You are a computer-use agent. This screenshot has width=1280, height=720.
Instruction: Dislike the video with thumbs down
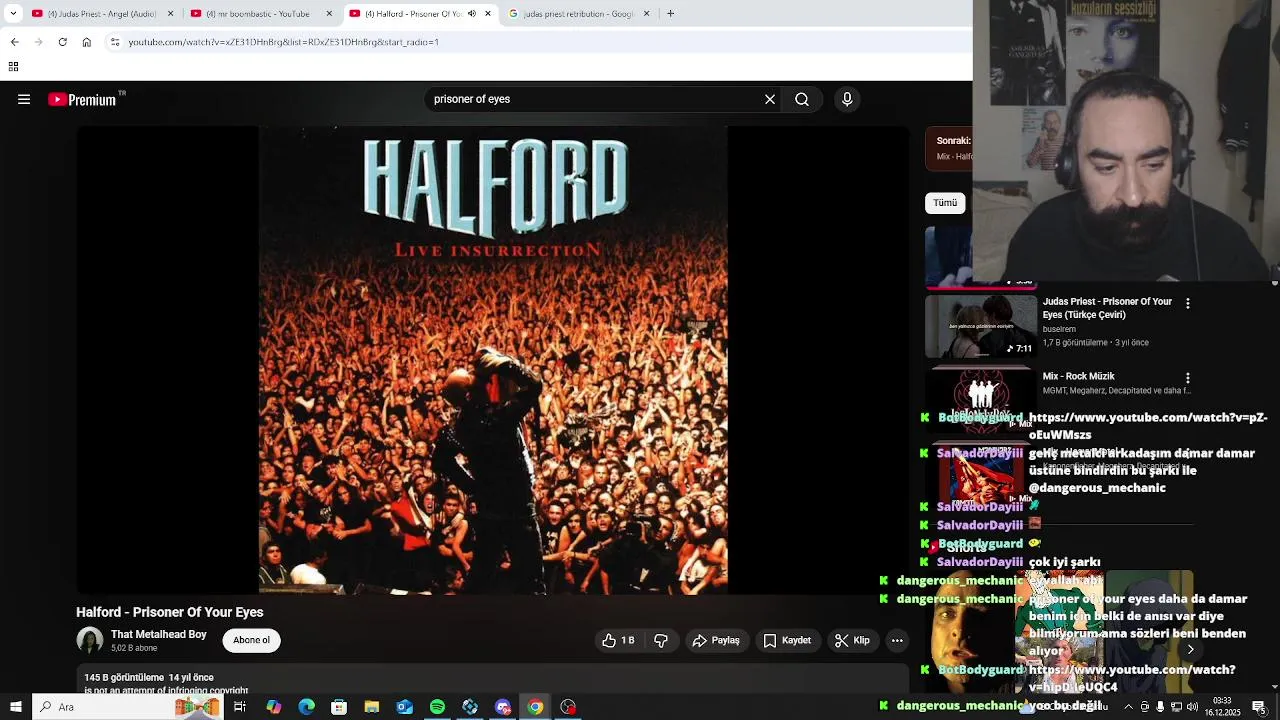click(x=661, y=640)
